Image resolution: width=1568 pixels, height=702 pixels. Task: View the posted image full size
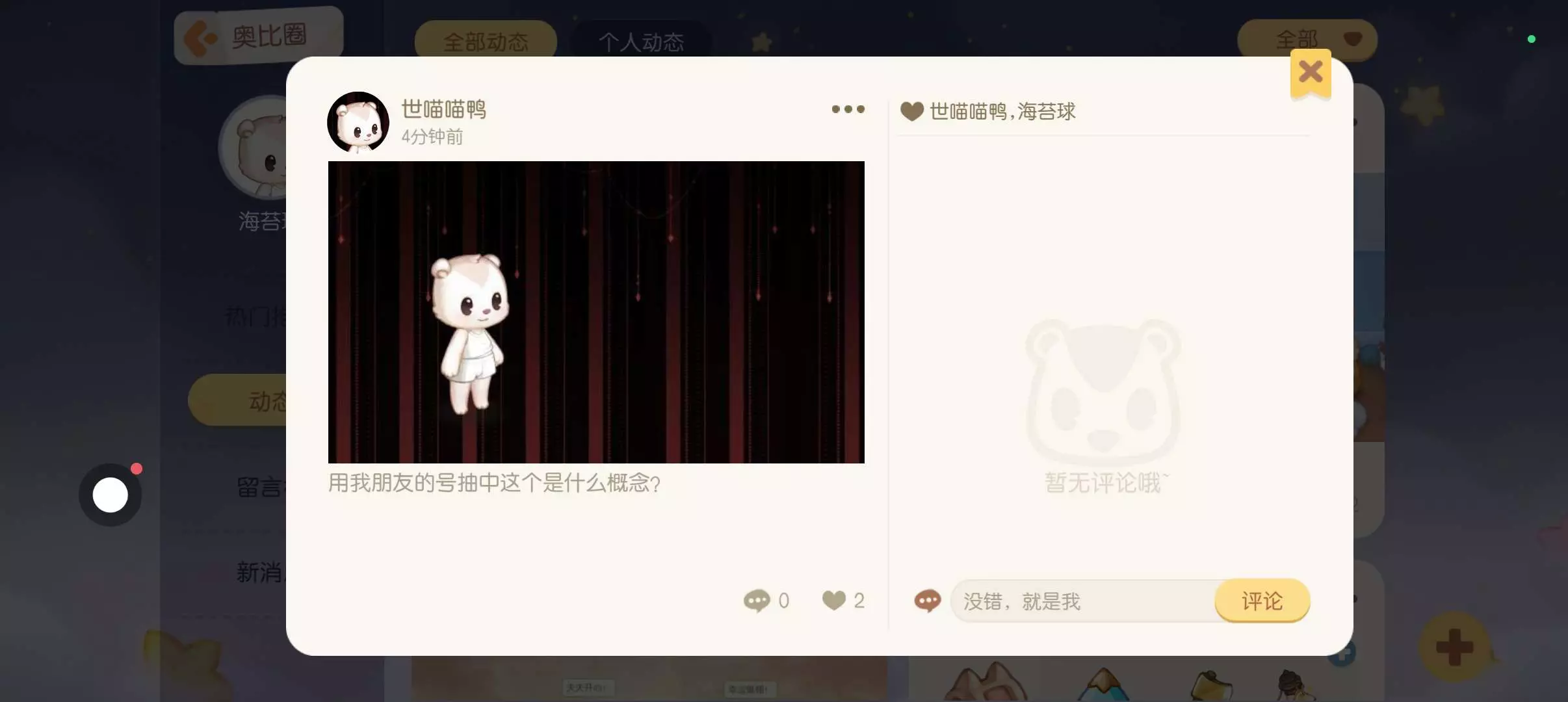pyautogui.click(x=596, y=312)
